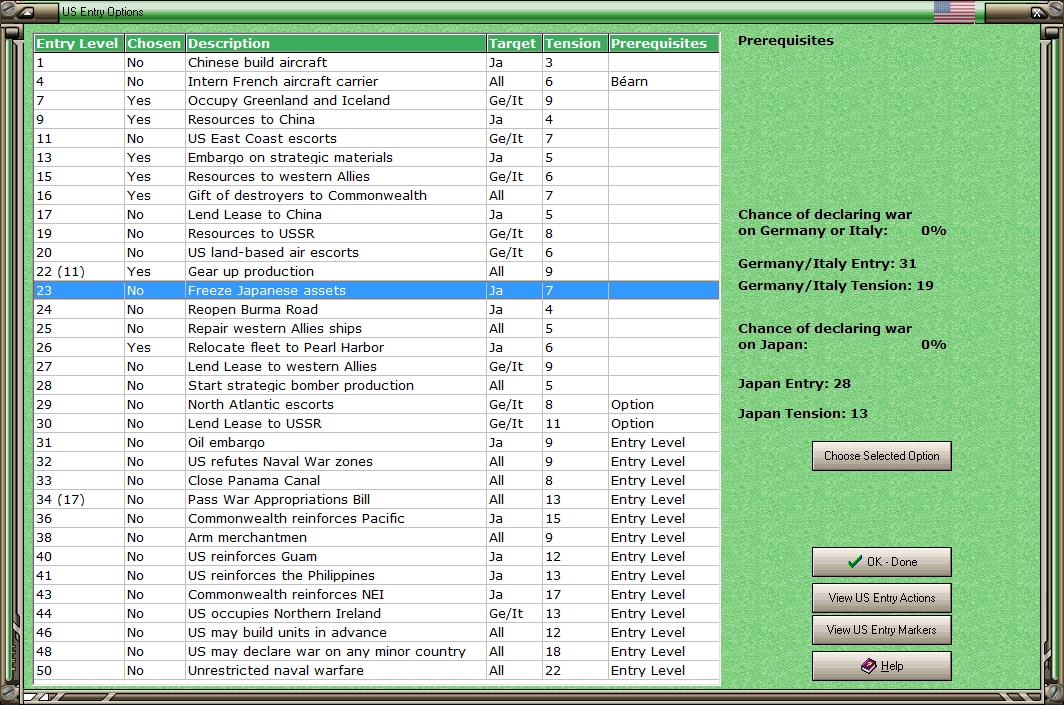Select Reopen Burma Road option

click(377, 309)
